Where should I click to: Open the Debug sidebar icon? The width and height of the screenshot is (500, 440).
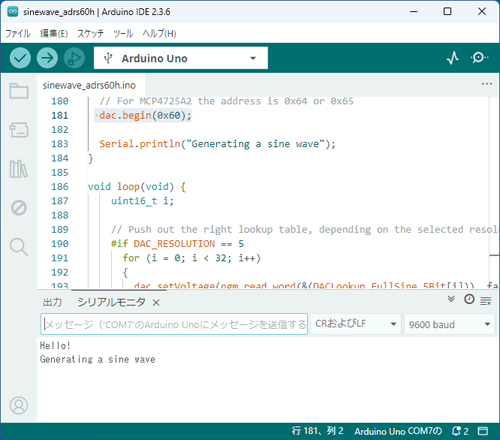[19, 208]
